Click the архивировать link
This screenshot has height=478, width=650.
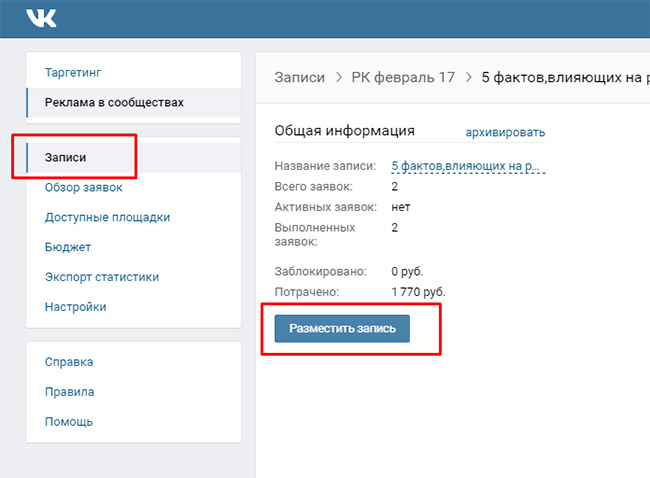[505, 133]
